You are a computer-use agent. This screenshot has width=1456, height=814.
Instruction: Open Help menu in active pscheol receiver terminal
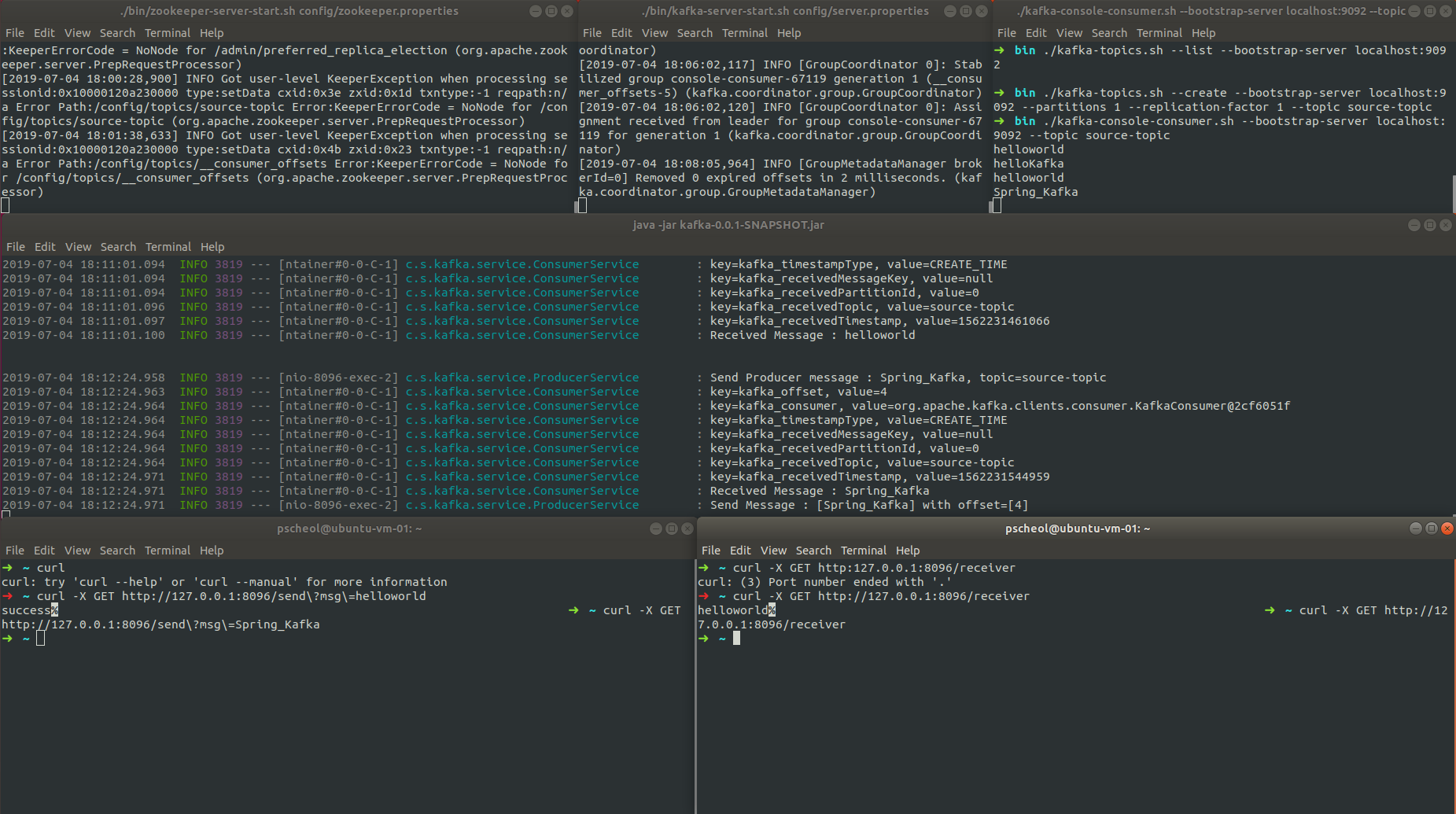[x=908, y=551]
